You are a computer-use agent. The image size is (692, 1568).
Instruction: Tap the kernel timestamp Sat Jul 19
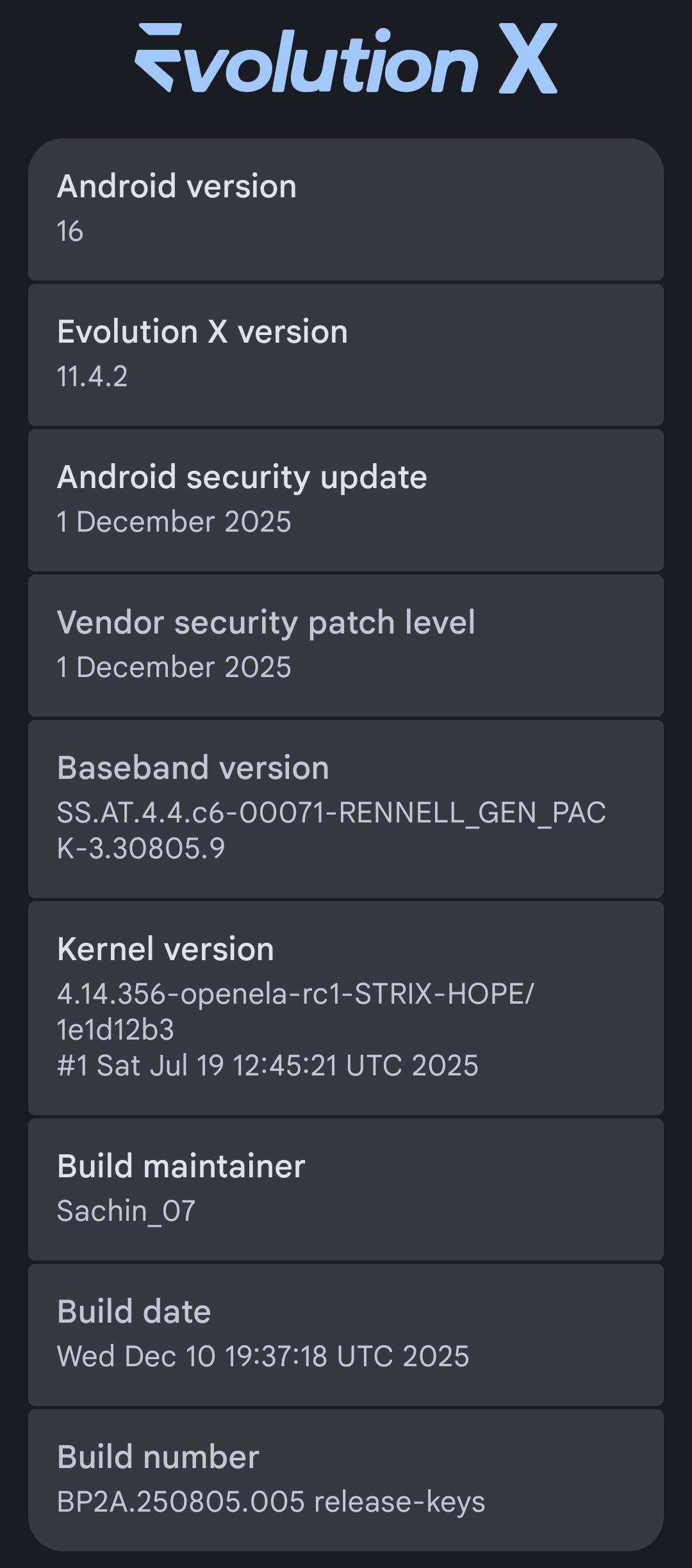267,1066
